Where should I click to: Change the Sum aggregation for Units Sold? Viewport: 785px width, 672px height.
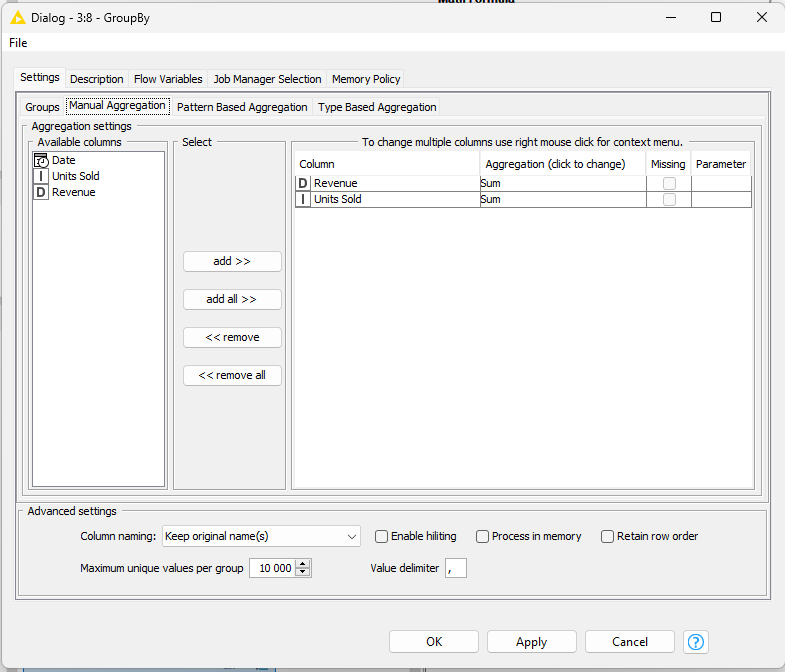pyautogui.click(x=561, y=199)
